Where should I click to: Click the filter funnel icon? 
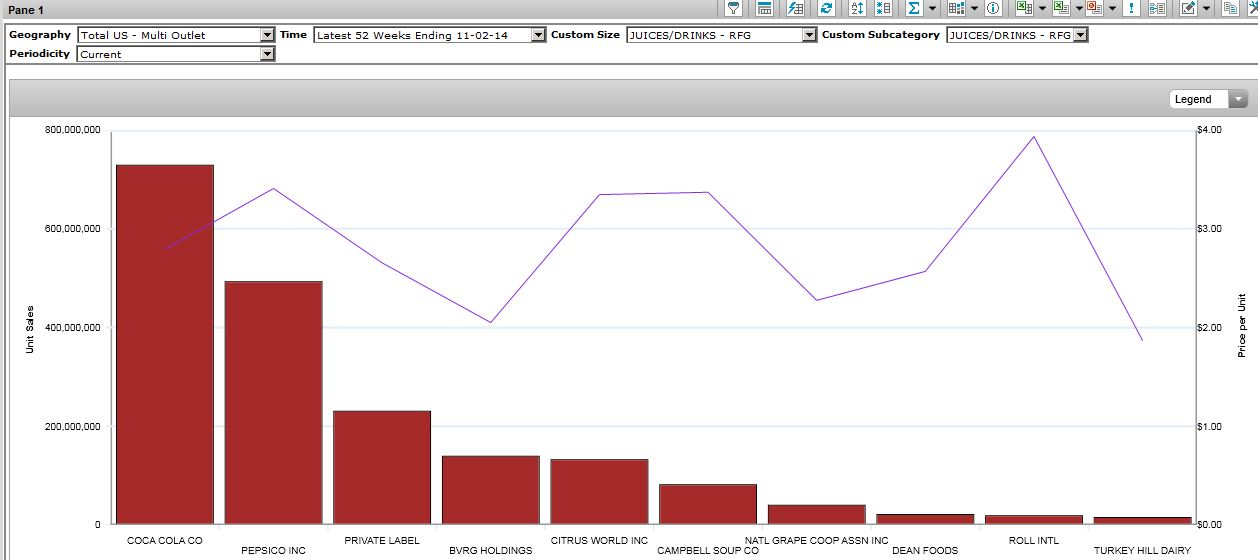click(734, 8)
